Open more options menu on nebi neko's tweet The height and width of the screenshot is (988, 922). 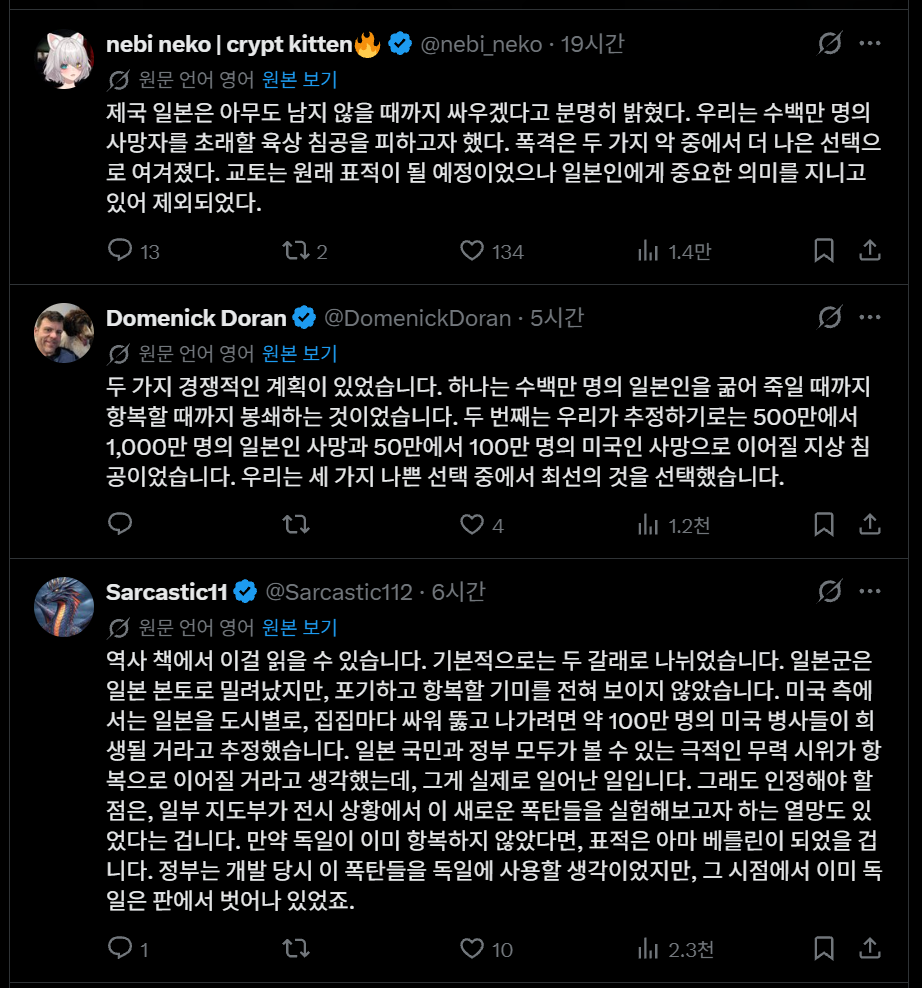click(870, 43)
